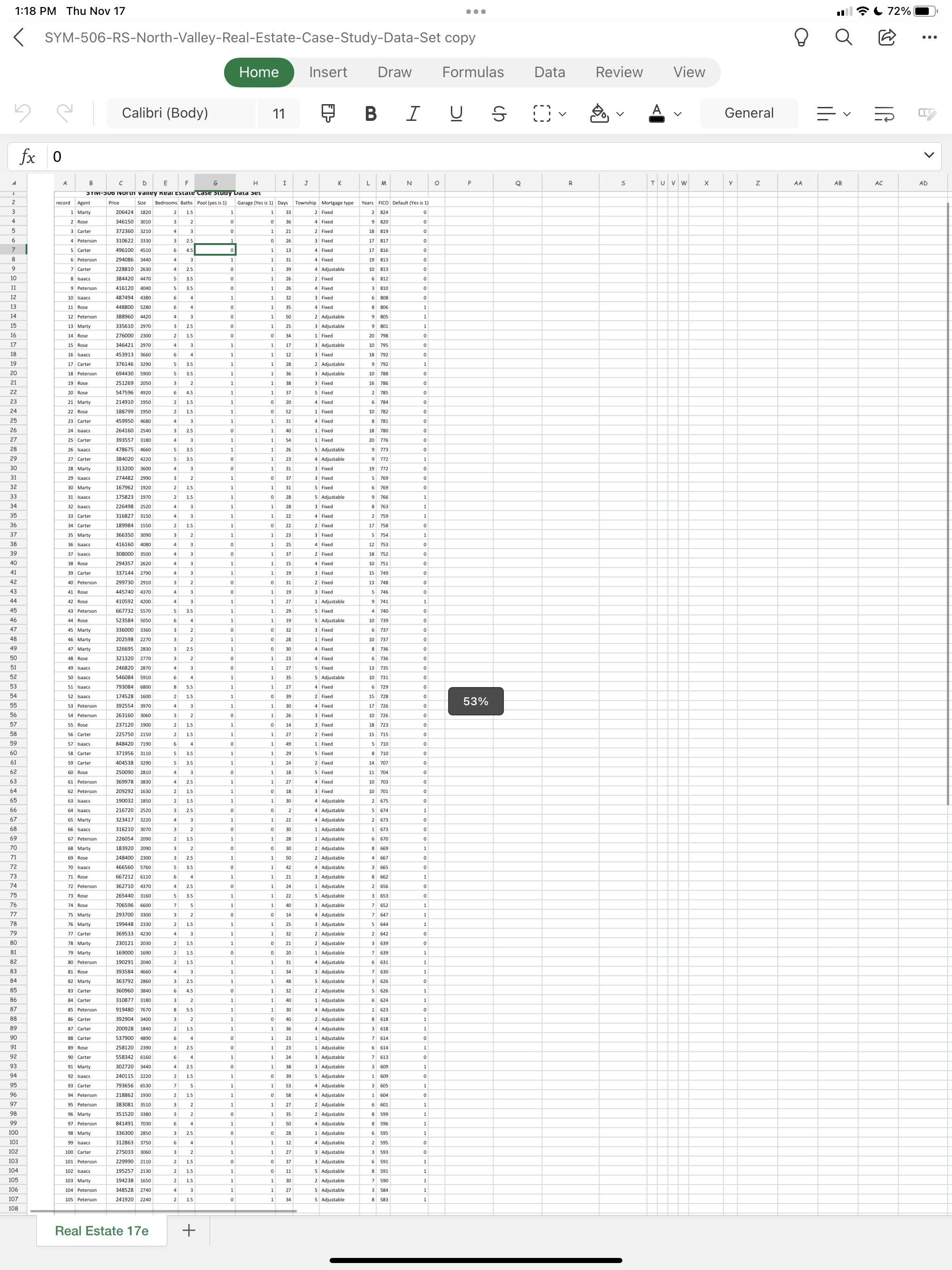The width and height of the screenshot is (952, 1270).
Task: Open the three-dot more options menu
Action: click(x=929, y=37)
